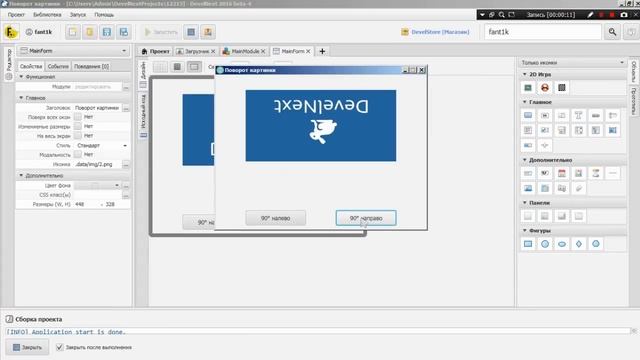
Task: Click the camera icon on recording bar
Action: [624, 15]
